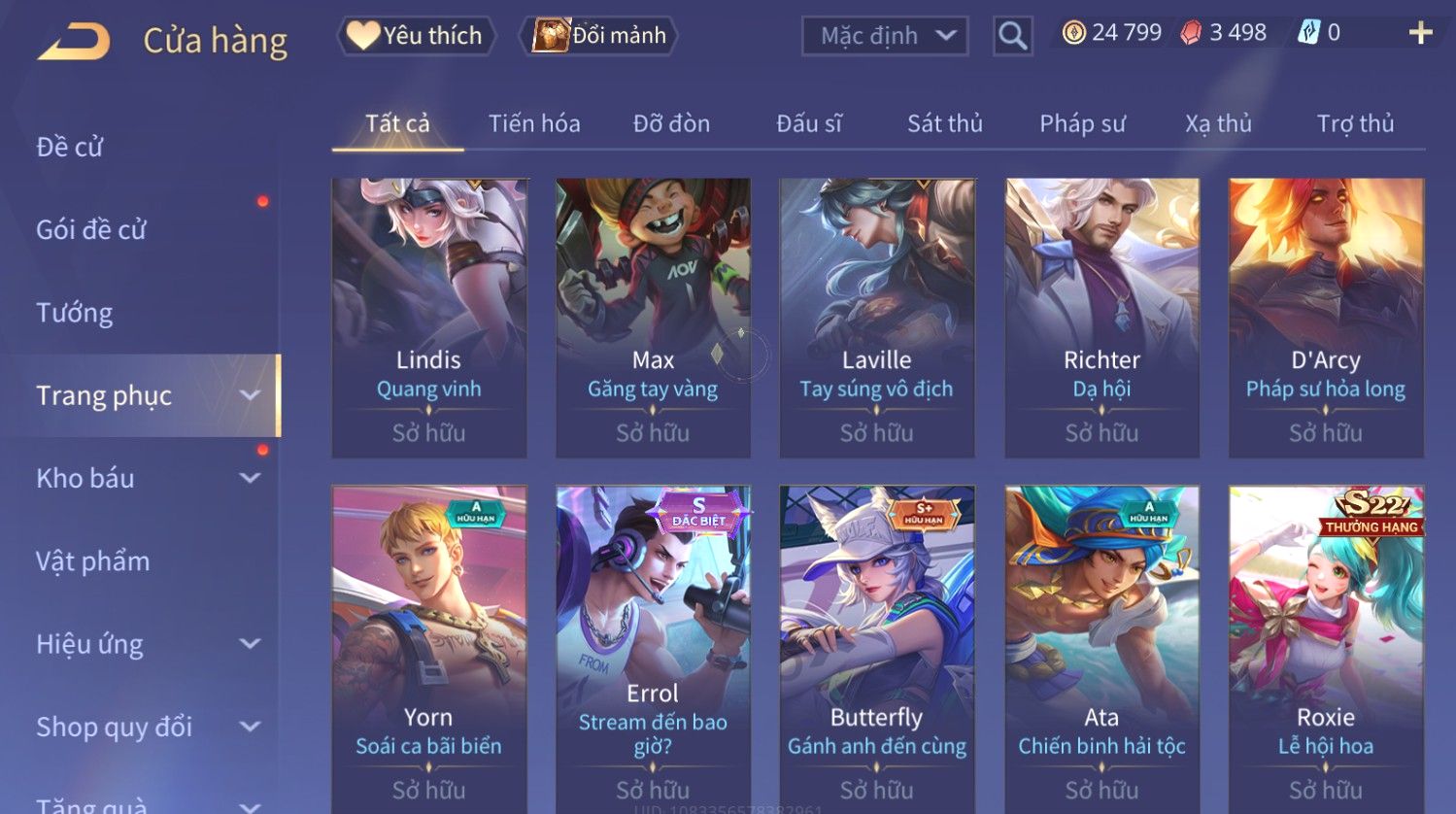The image size is (1456, 814).
Task: Open the Tướng sidebar menu
Action: [x=75, y=313]
